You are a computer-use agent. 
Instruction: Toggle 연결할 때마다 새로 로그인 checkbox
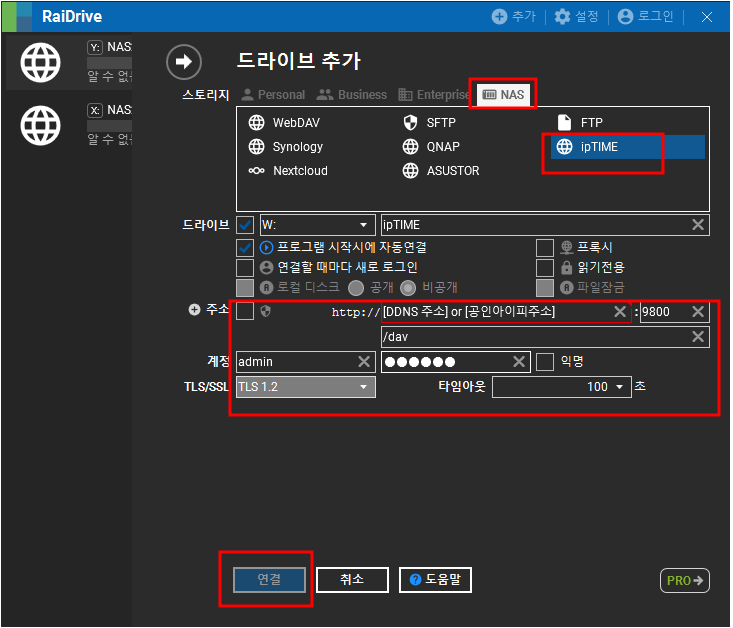[x=245, y=268]
